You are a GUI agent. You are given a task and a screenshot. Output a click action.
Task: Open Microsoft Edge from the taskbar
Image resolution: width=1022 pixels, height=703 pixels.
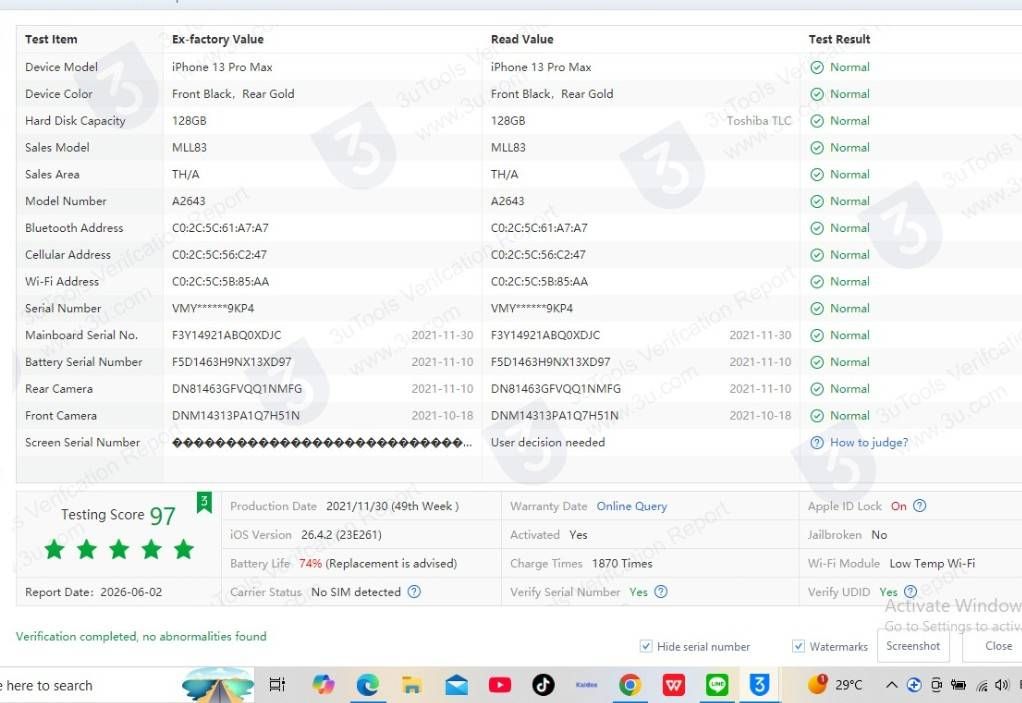tap(367, 685)
